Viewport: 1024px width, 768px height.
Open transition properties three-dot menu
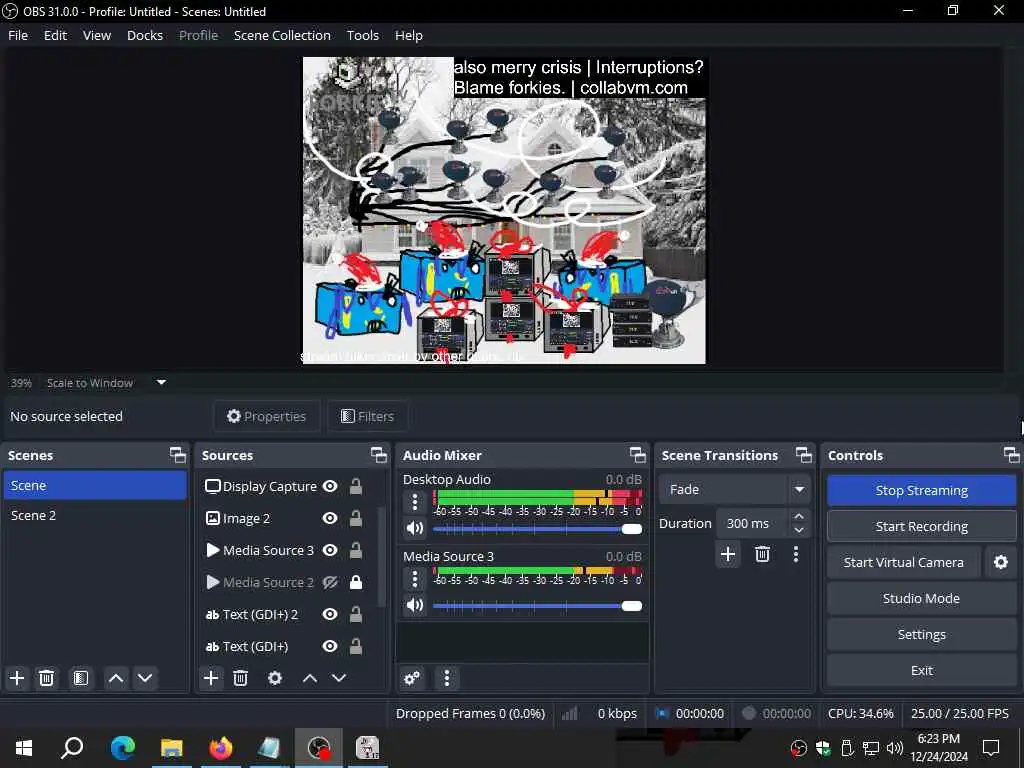[x=795, y=554]
